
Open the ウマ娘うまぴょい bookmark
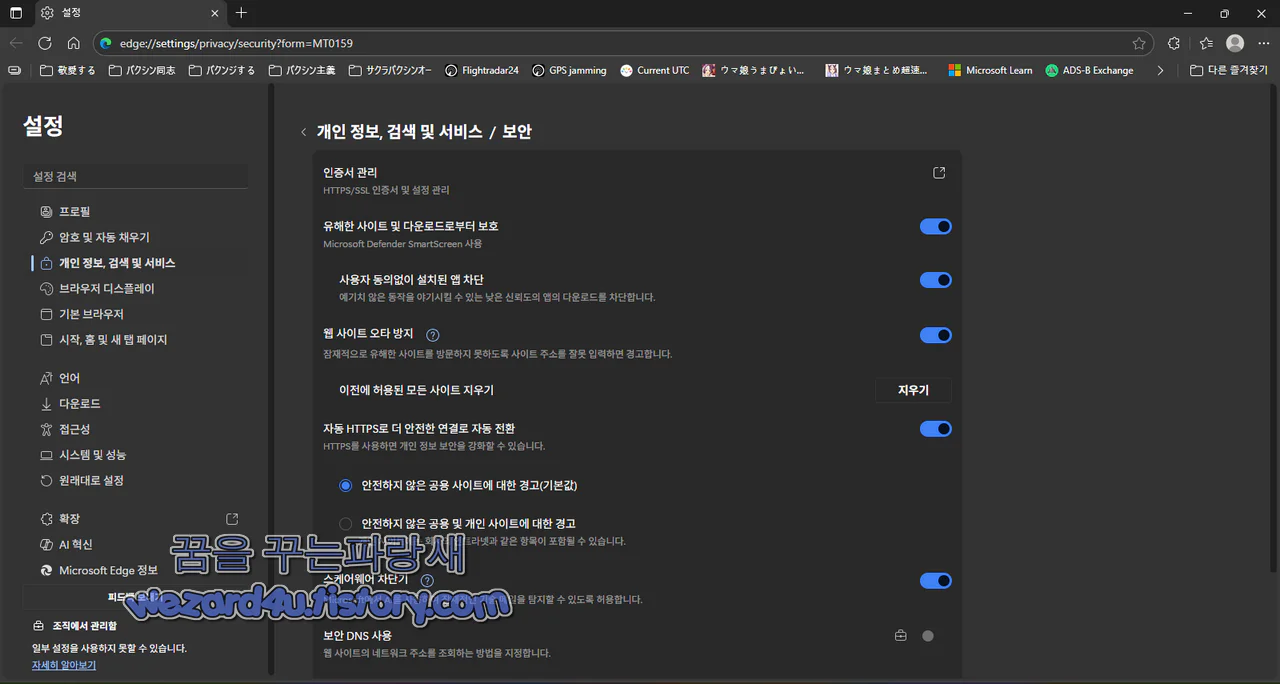pos(754,70)
